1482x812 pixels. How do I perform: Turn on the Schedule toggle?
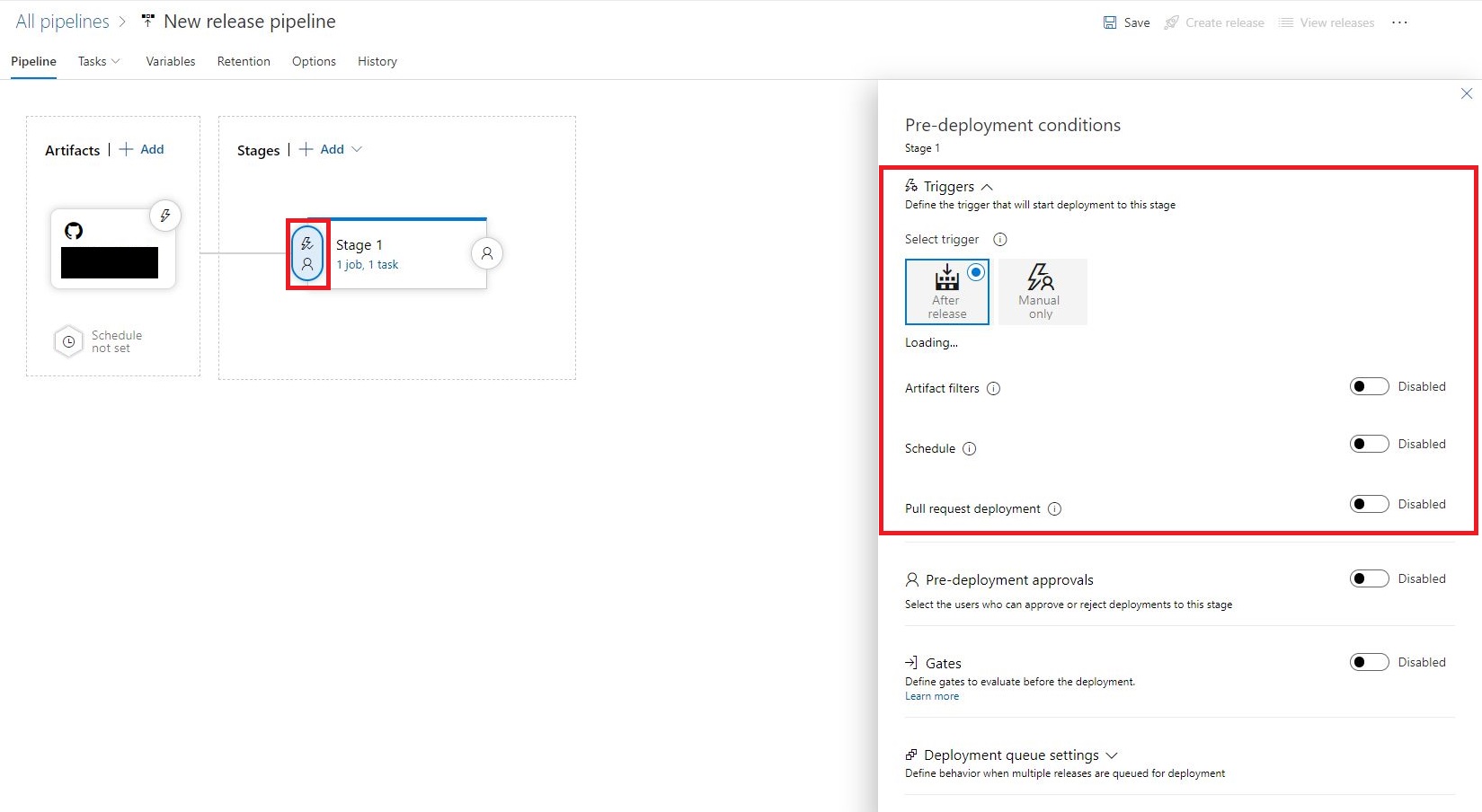click(x=1369, y=444)
